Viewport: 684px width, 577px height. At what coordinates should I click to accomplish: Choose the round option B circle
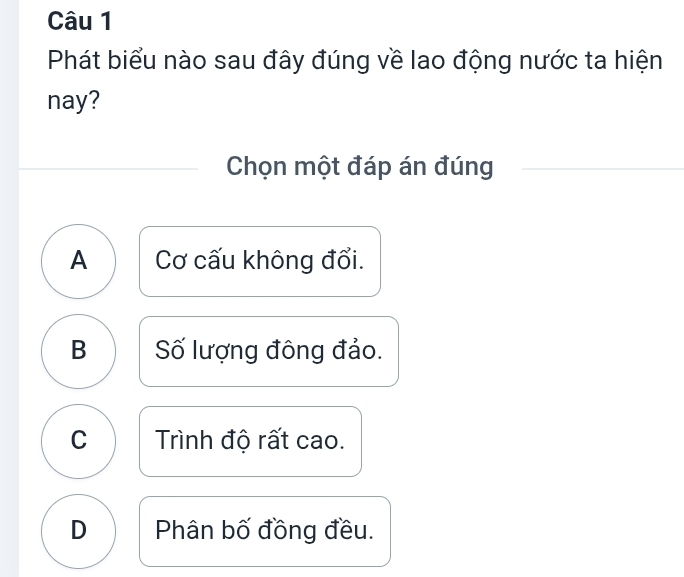coord(79,351)
